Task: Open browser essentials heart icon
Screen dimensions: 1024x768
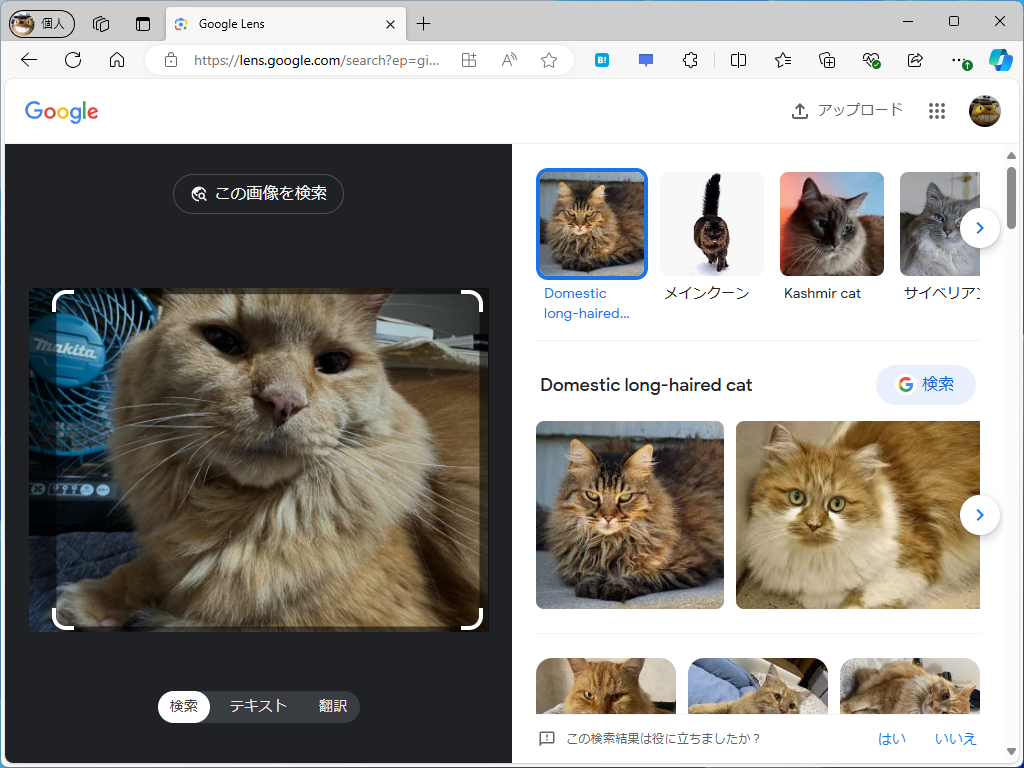Action: (x=871, y=60)
